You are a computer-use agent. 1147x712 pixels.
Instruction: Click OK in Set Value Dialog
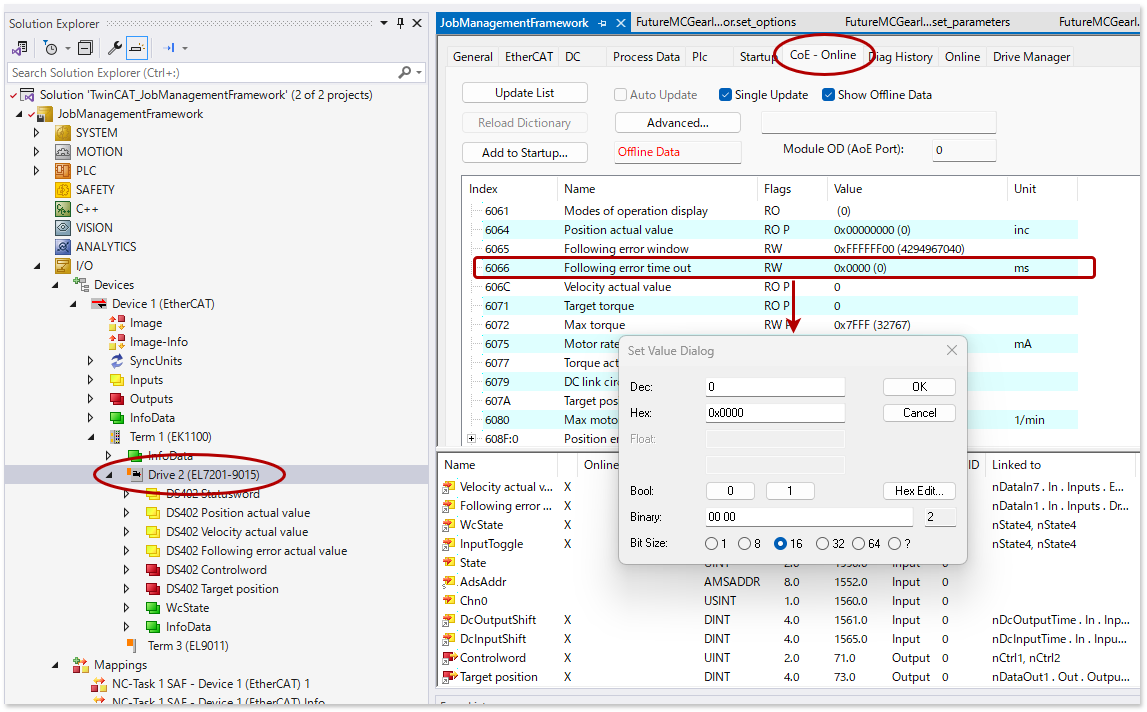coord(919,387)
